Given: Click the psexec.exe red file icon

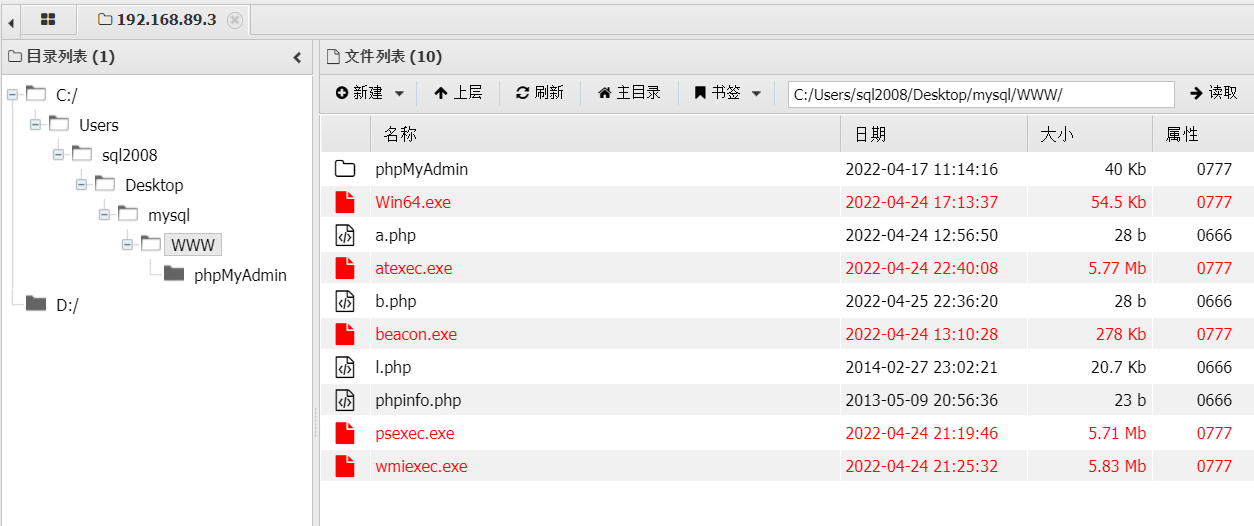Looking at the screenshot, I should click(345, 433).
